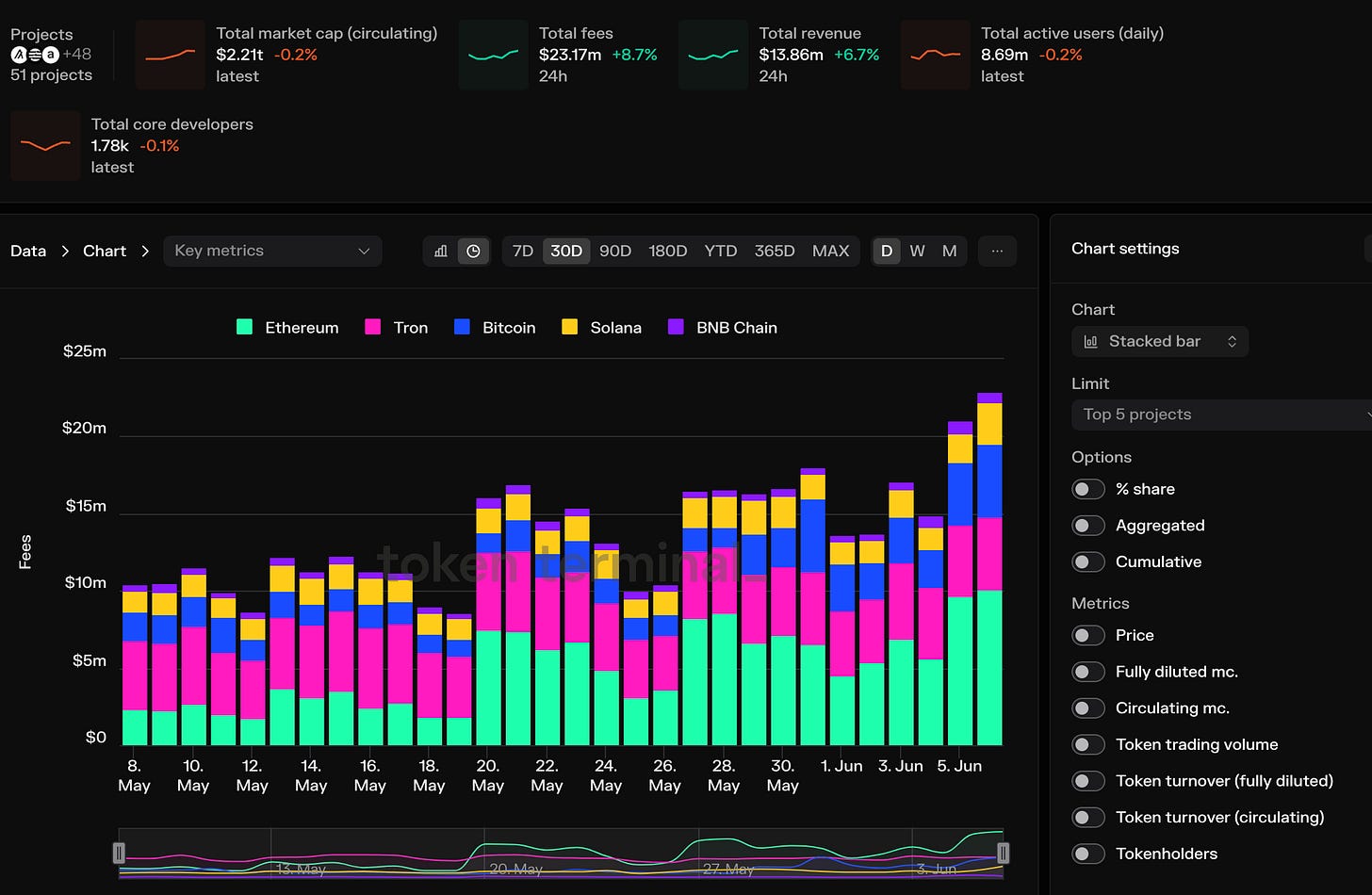Click the stacked bar icon in Chart dropdown

[x=1090, y=342]
